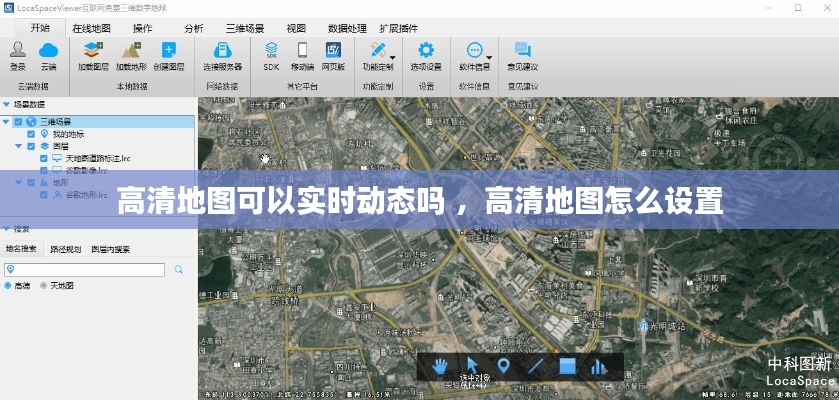The image size is (839, 400).
Task: Select the 我的地标 tree item label
Action: tap(68, 134)
